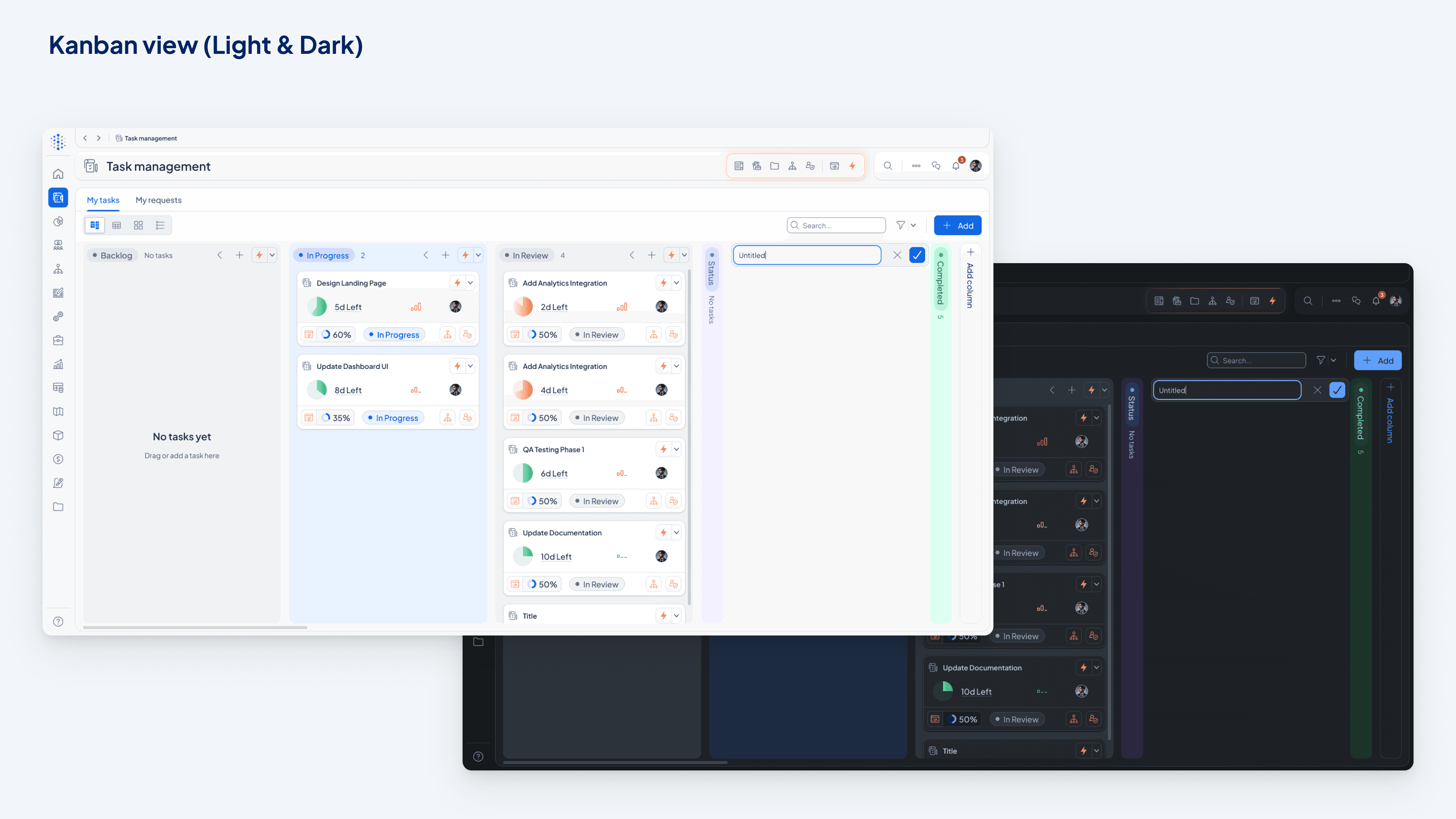Viewport: 1456px width, 819px height.
Task: Switch to list view toggle
Action: pos(160,225)
